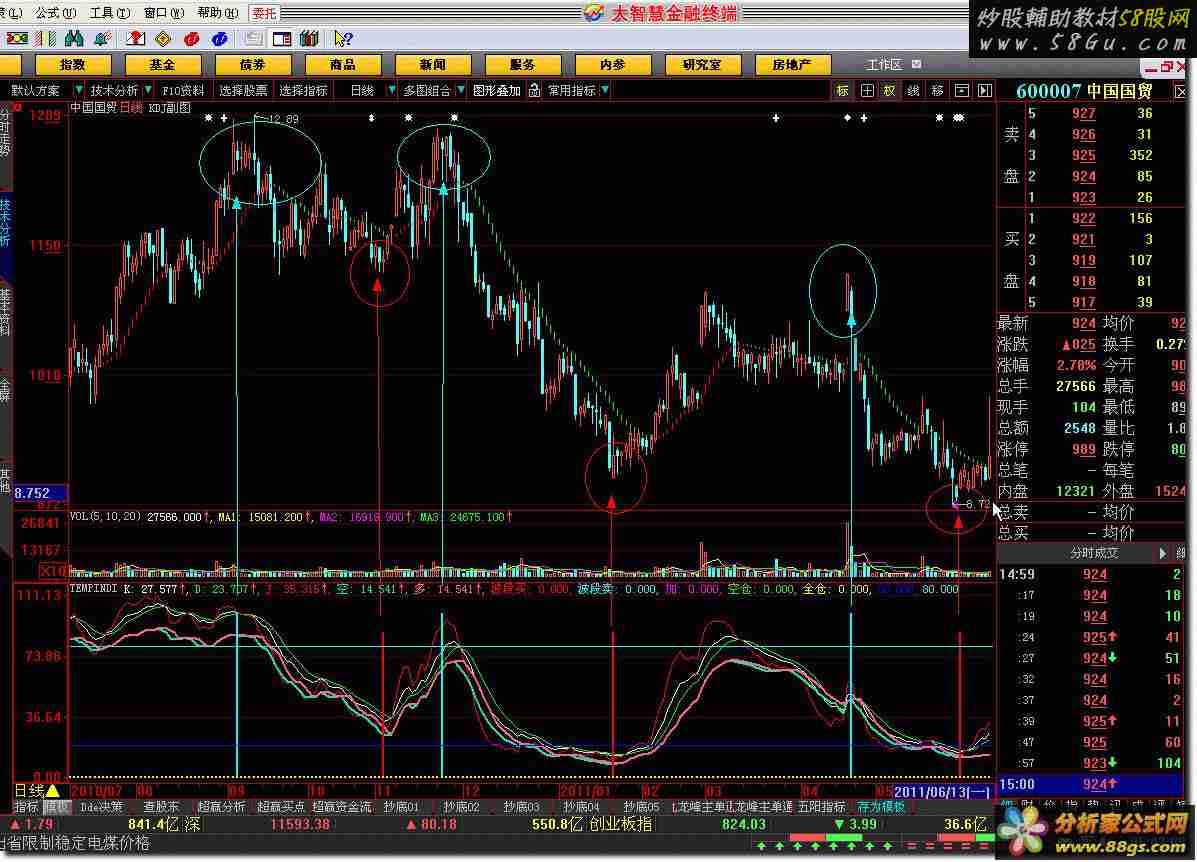Click the 日线 yellow triangle at bottom left
Screen dimensions: 1197x862
[x=53, y=791]
